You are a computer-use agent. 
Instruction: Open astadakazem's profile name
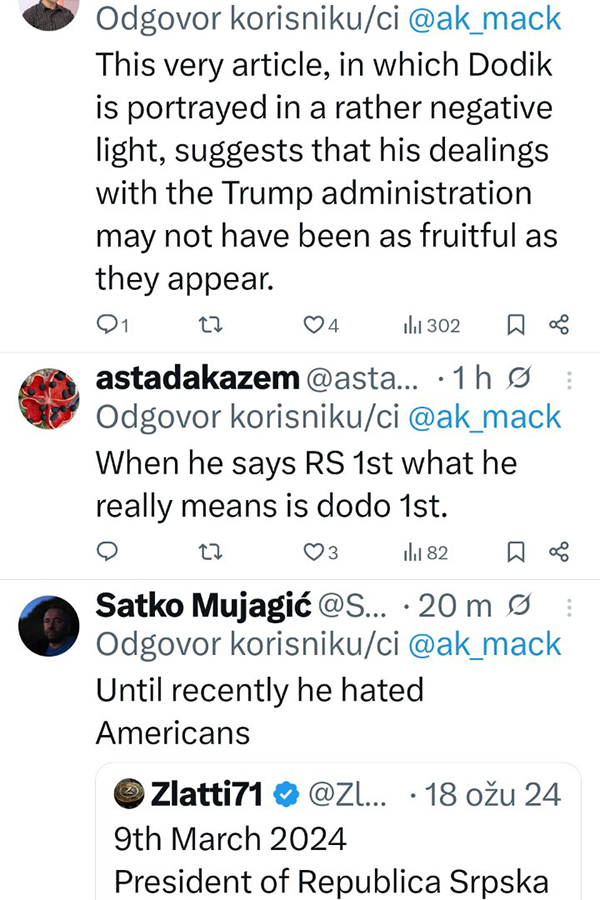197,378
